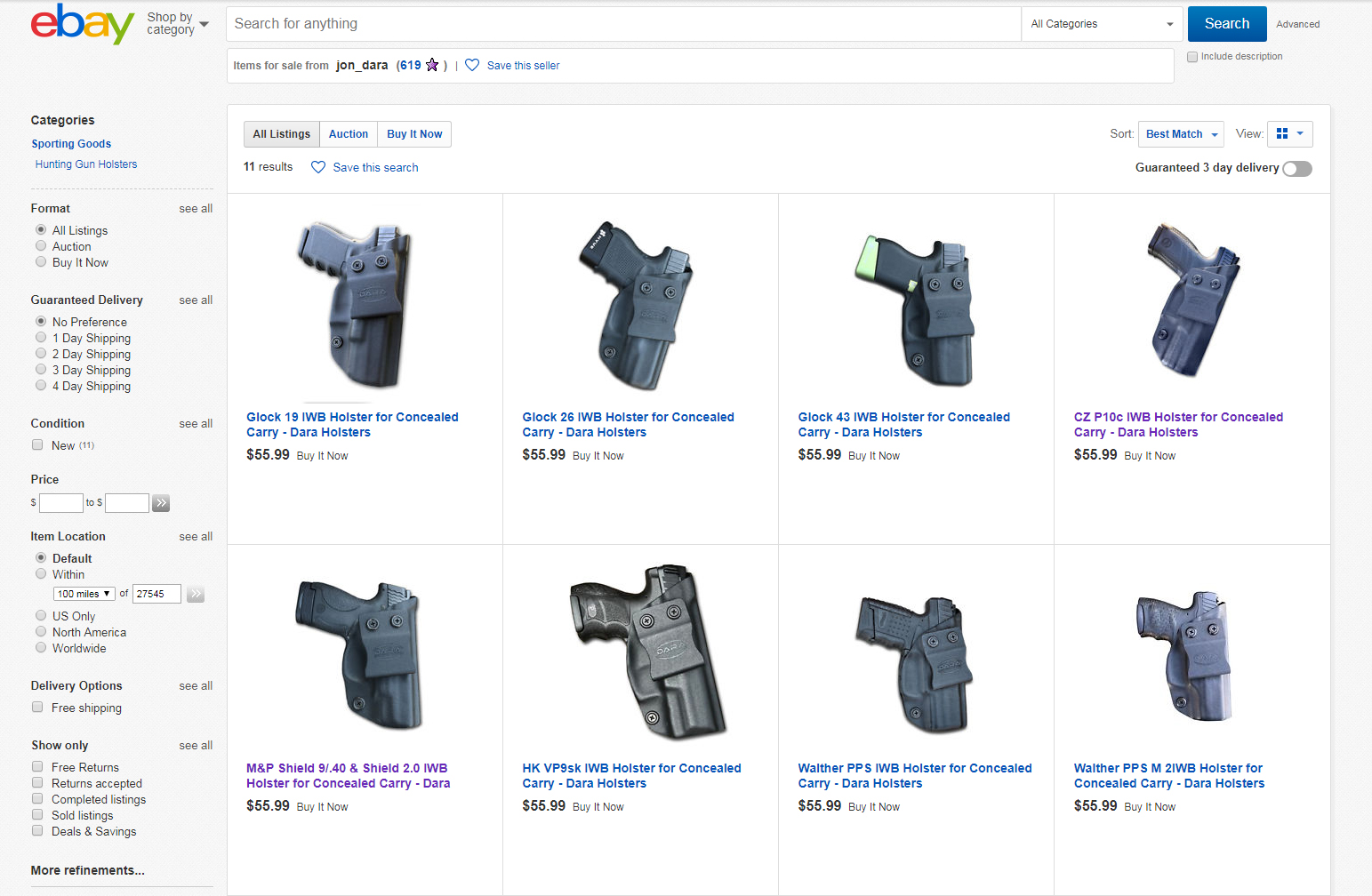Click the Search button
Viewport: 1372px width, 896px height.
click(1226, 24)
